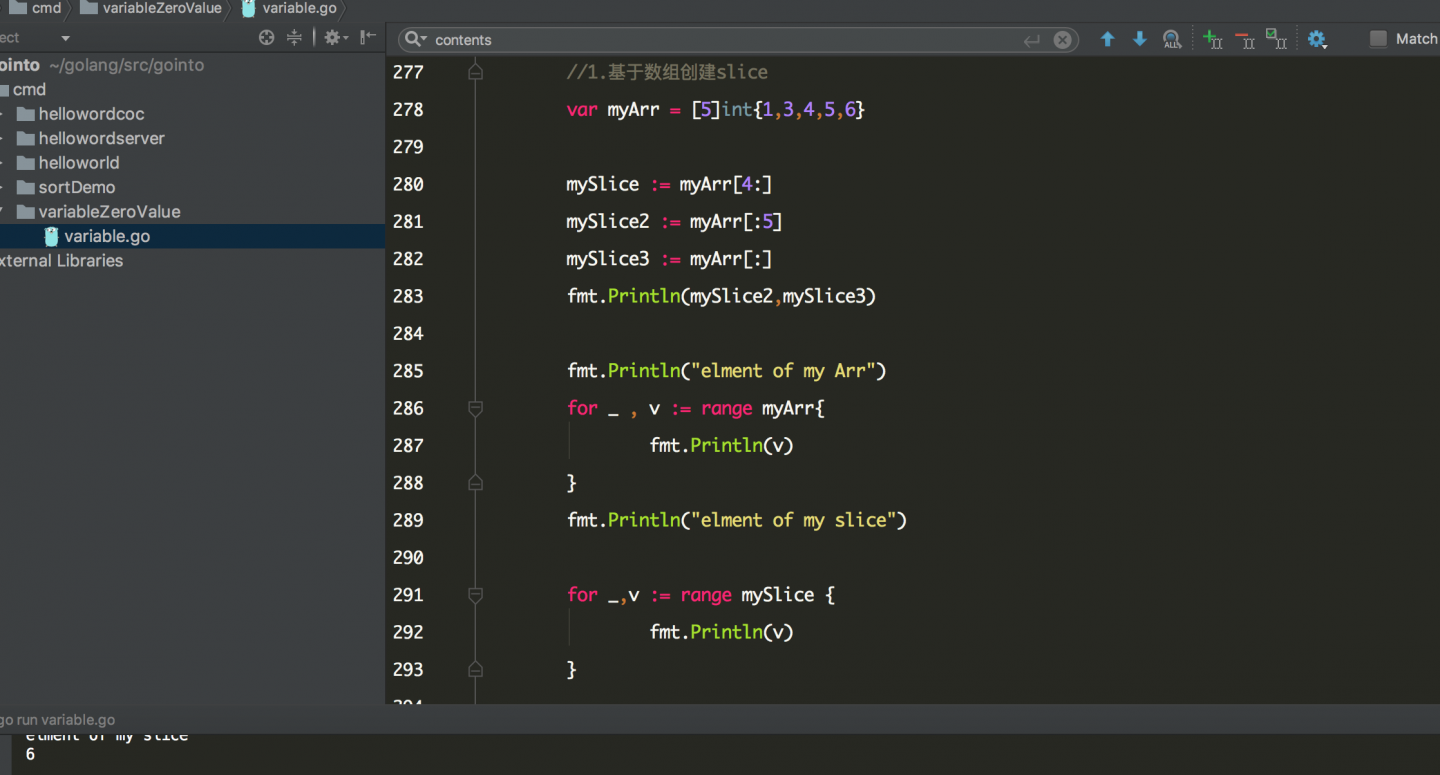Screen dimensions: 1440x775
Task: Hide the project tool window
Action: (368, 38)
